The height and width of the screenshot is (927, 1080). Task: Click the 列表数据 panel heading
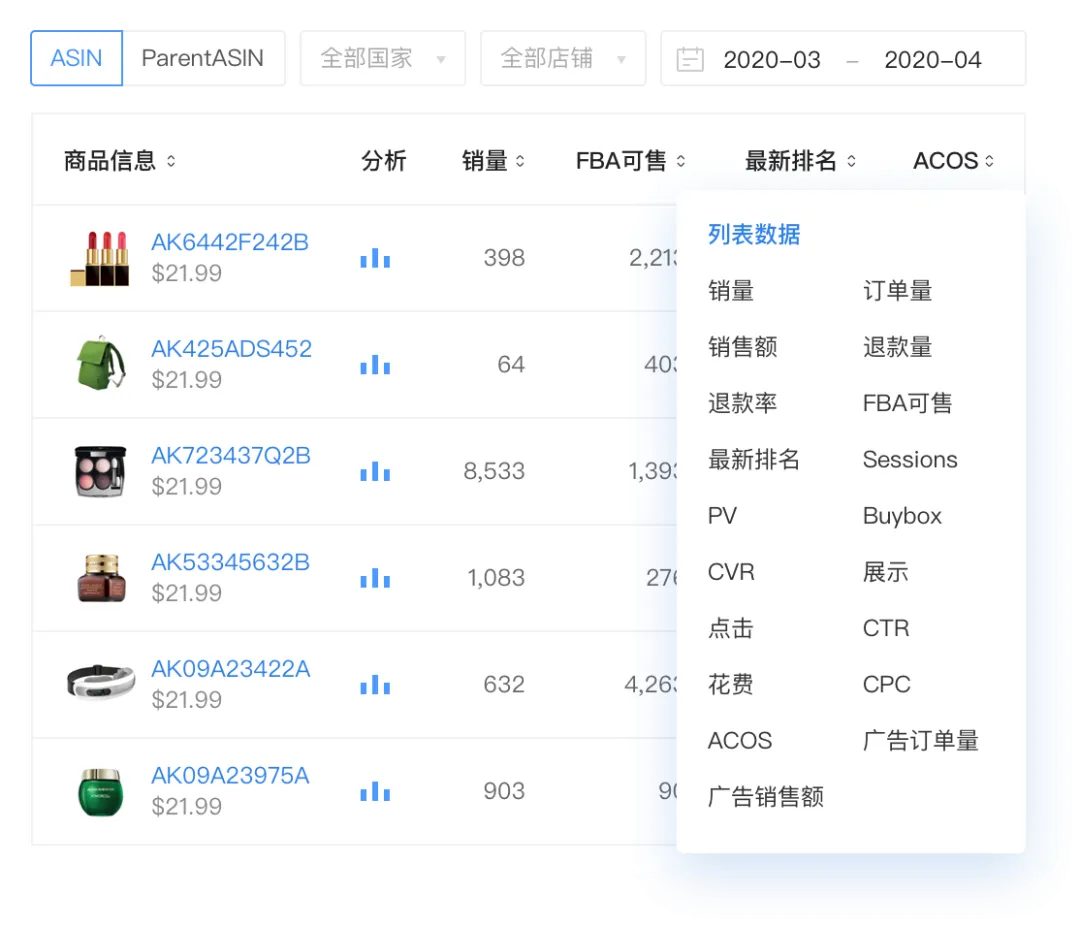coord(754,235)
